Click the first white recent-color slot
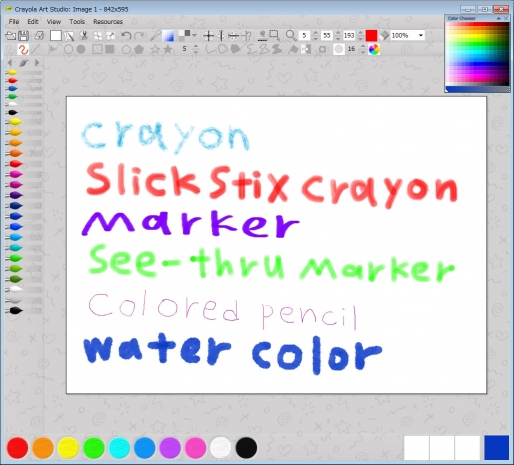The image size is (514, 465). (x=416, y=448)
